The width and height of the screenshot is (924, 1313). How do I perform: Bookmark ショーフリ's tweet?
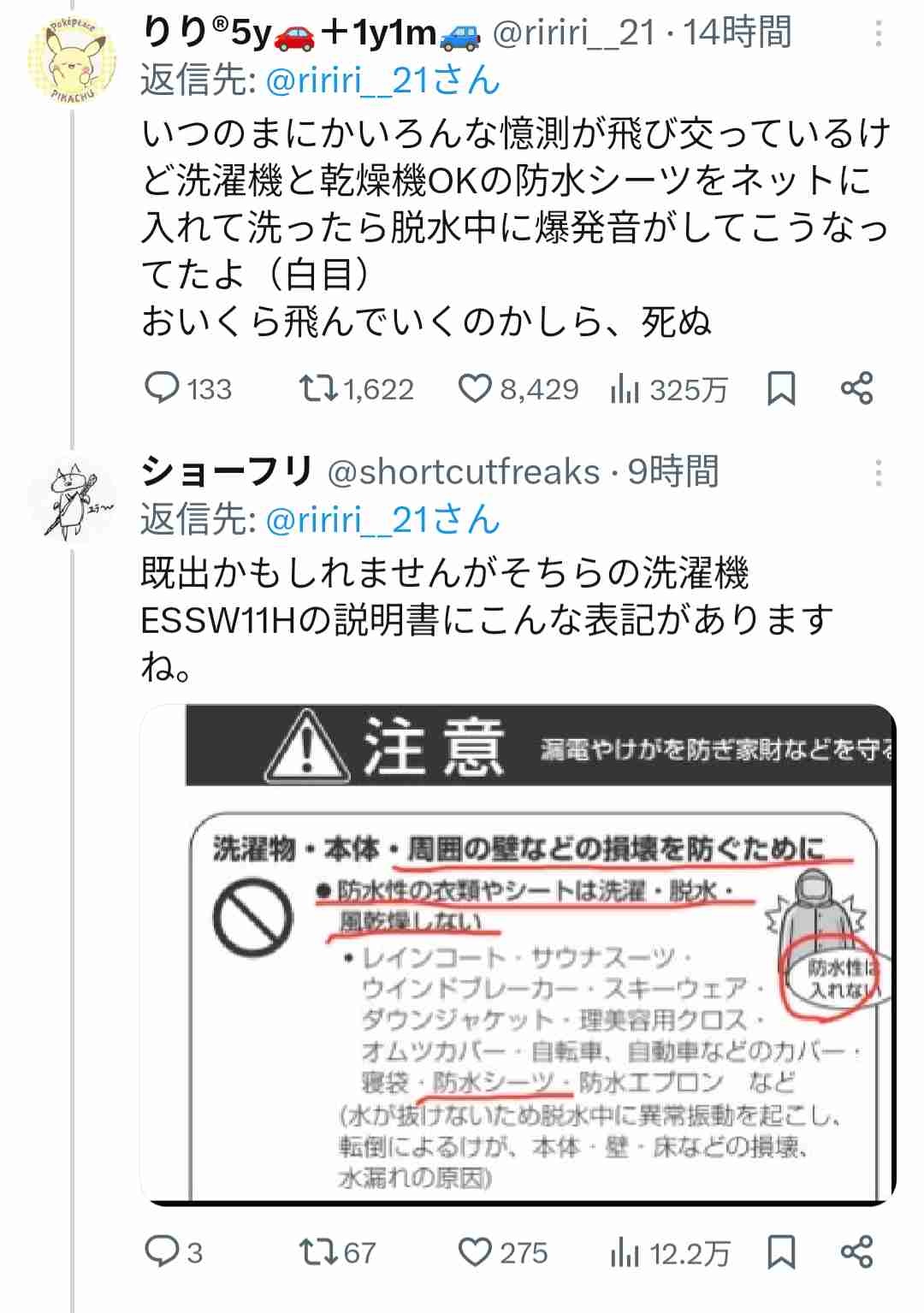[x=781, y=1253]
